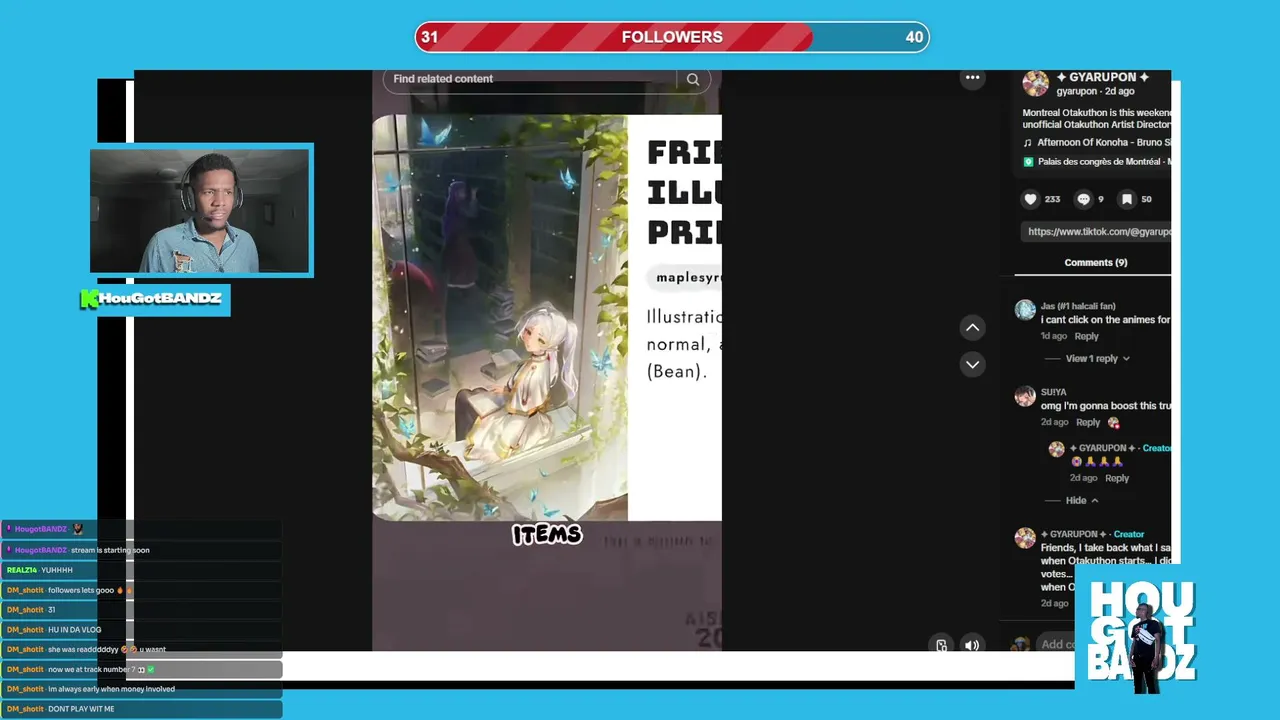Click the Frieren illustration in the video
This screenshot has width=1280, height=720.
tap(500, 317)
